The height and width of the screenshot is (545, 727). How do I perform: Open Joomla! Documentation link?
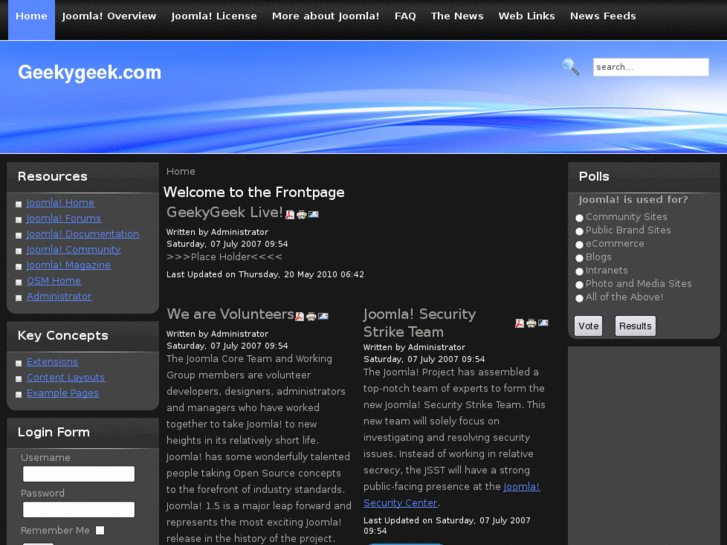pyautogui.click(x=83, y=234)
